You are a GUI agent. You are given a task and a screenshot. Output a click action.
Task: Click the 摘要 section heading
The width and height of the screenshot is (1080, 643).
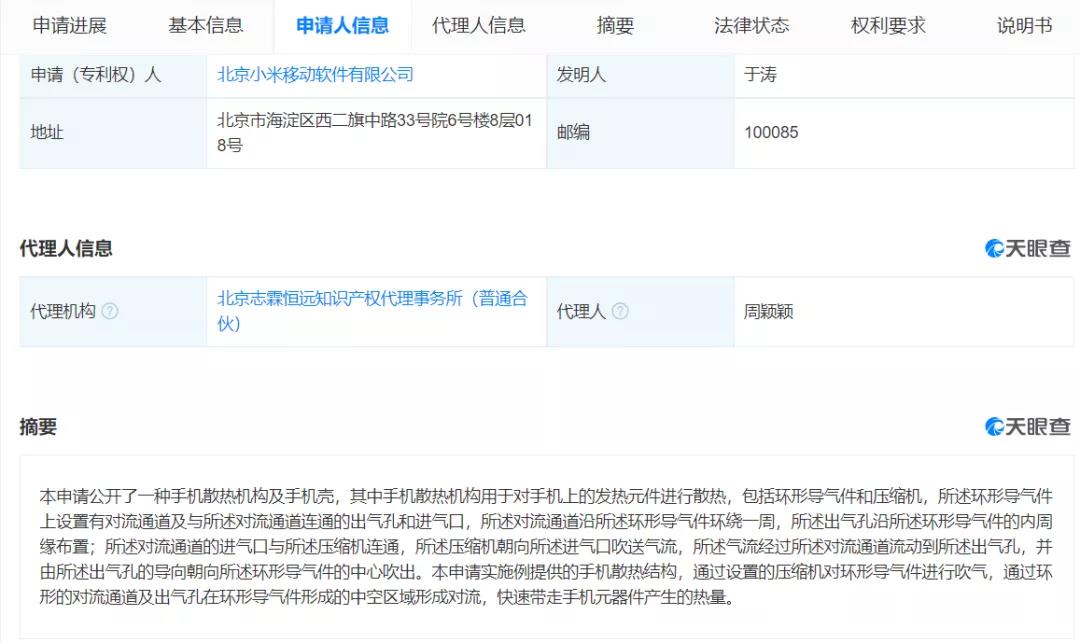pos(38,427)
